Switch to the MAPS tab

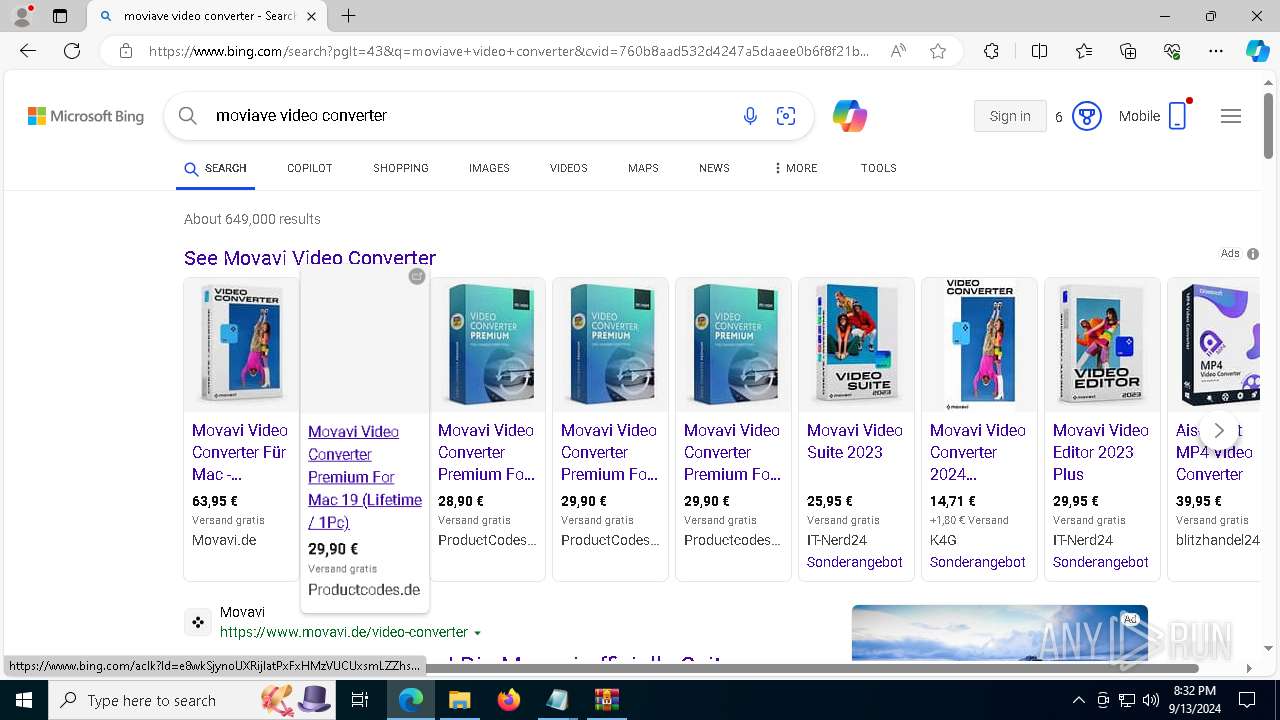point(643,168)
